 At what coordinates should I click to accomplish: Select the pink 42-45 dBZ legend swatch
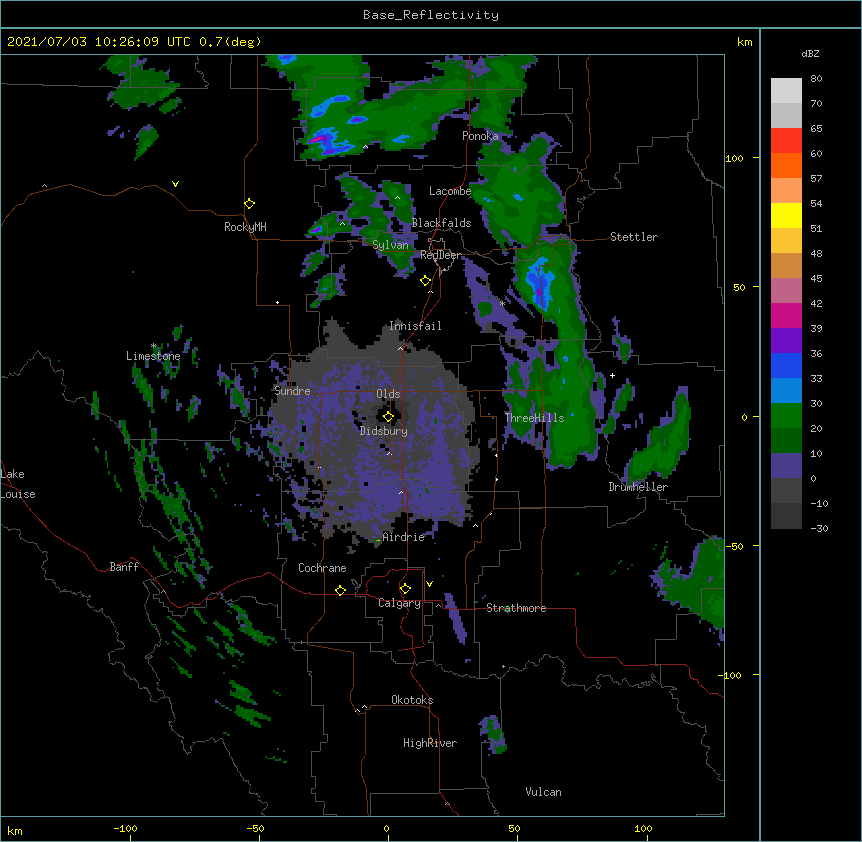[786, 290]
